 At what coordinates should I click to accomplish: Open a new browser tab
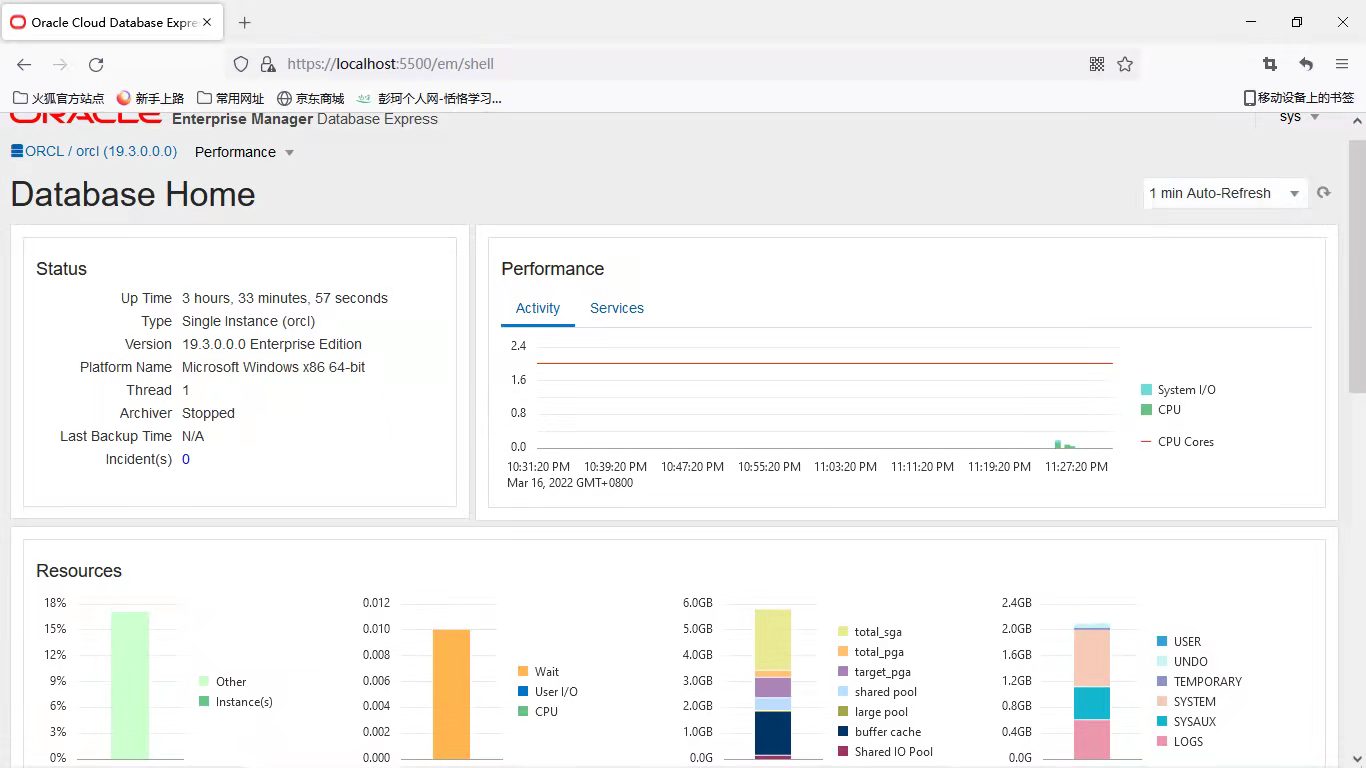pos(245,22)
